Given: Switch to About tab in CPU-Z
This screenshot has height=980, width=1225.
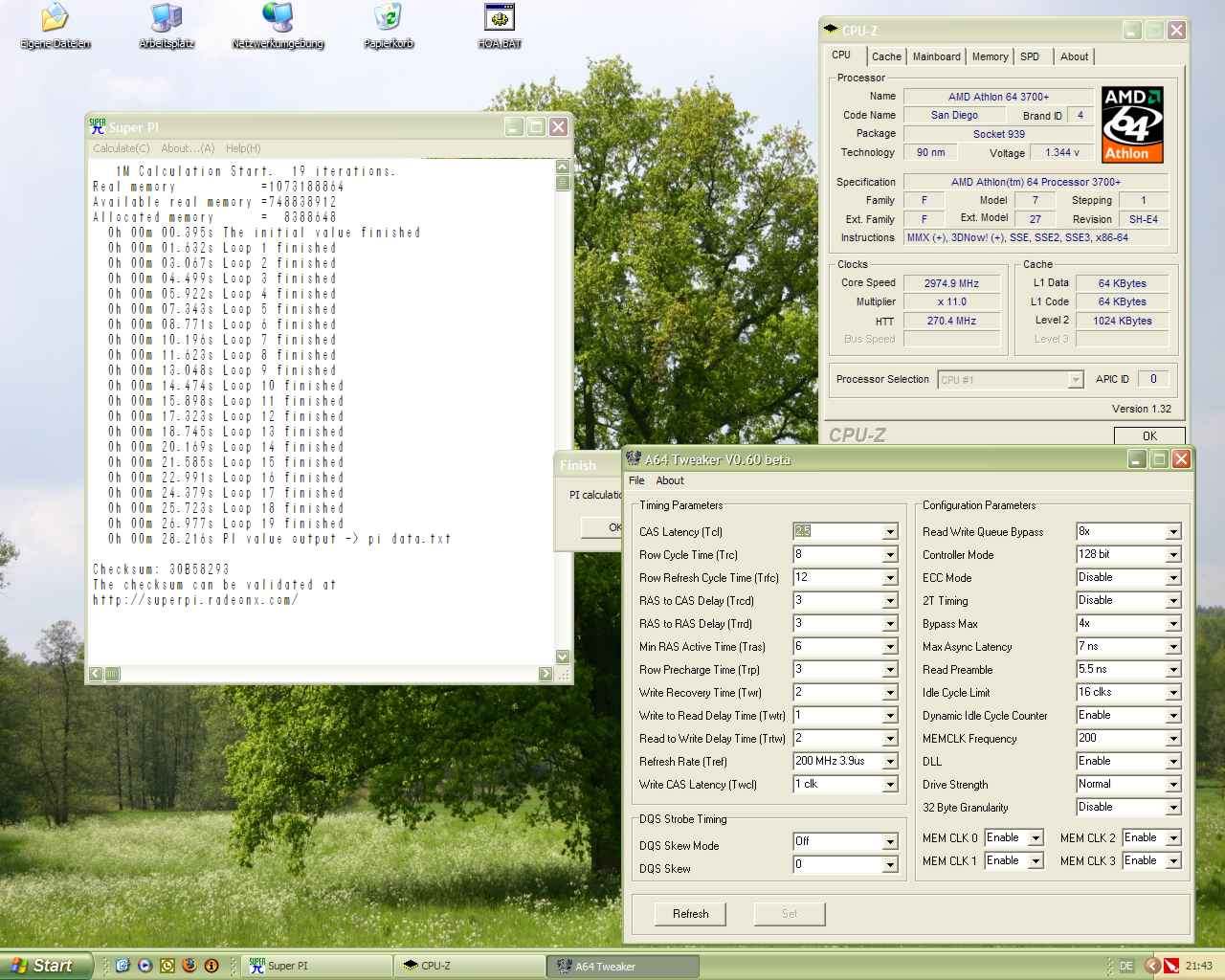Looking at the screenshot, I should click(x=1074, y=56).
